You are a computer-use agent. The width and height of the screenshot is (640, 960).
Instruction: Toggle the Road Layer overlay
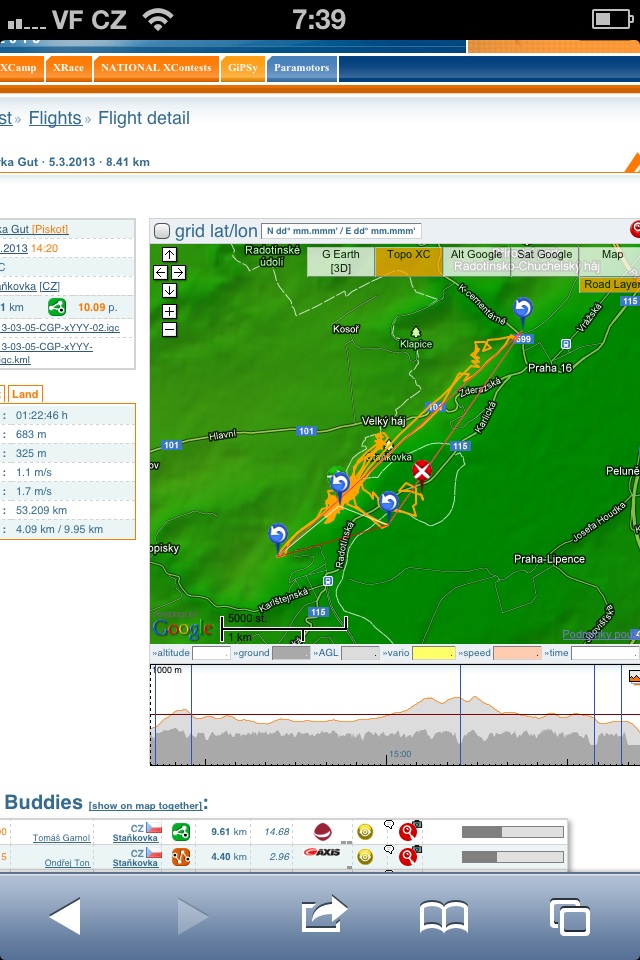click(610, 284)
